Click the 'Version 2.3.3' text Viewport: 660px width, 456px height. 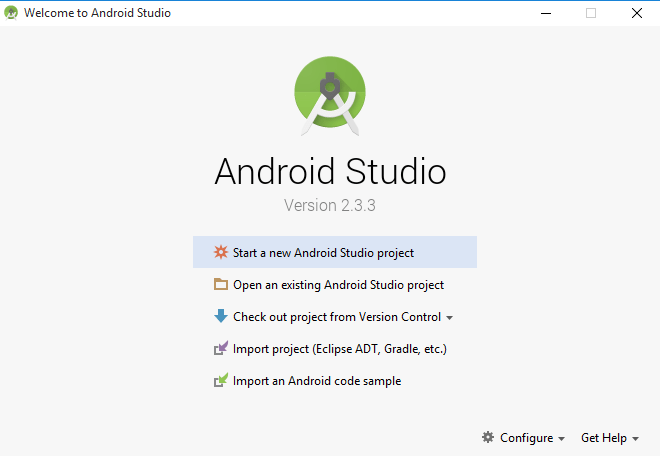[x=330, y=205]
